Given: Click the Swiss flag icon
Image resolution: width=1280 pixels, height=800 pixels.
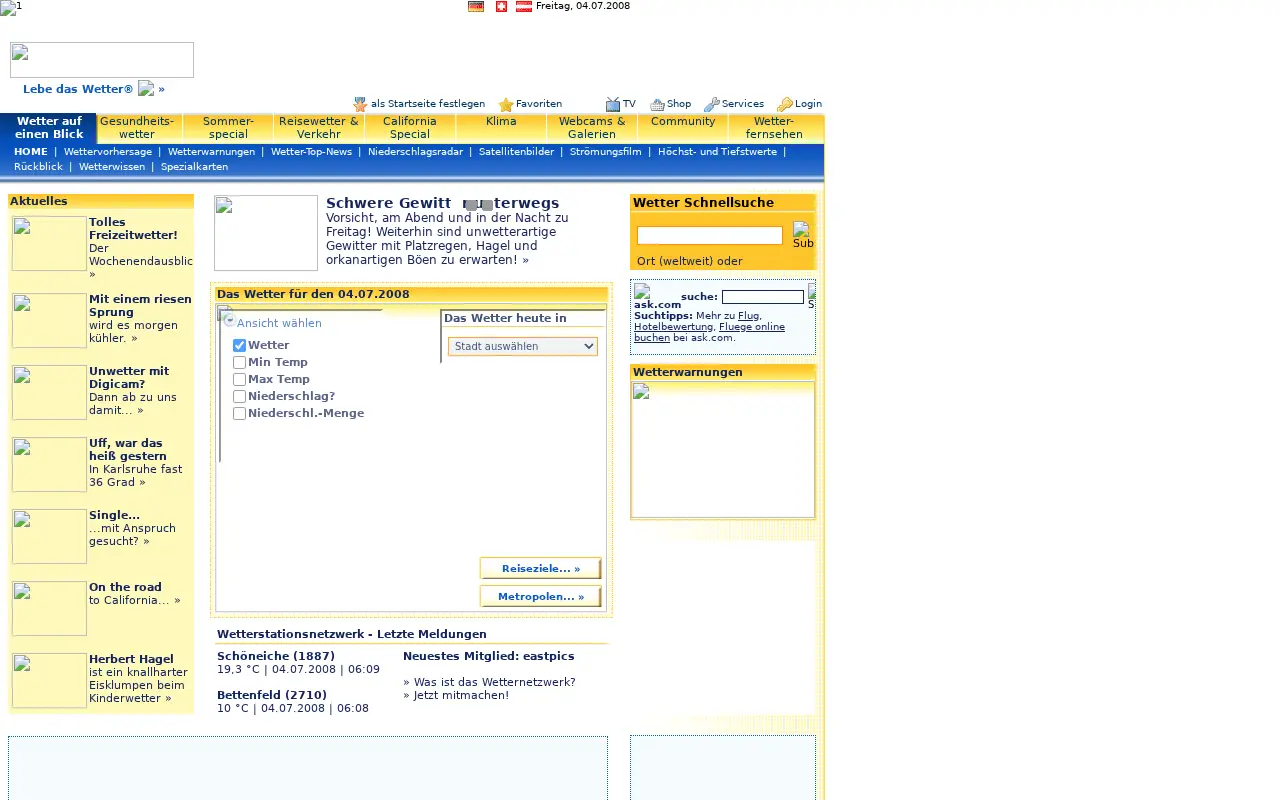Looking at the screenshot, I should tap(501, 6).
